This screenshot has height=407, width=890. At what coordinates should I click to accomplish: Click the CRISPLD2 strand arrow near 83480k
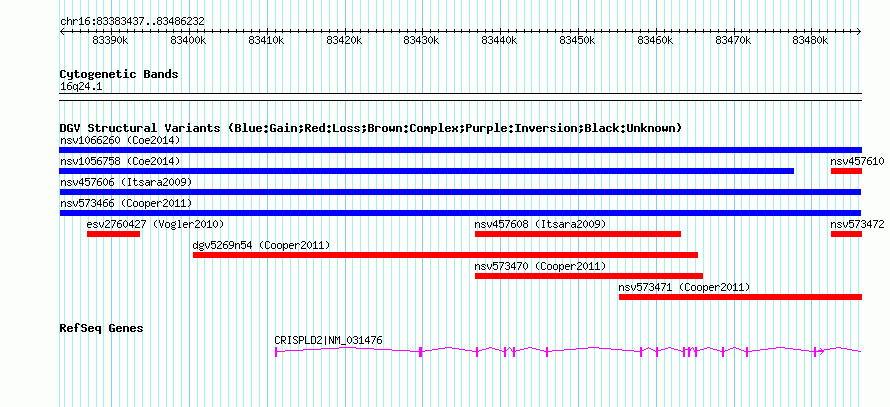(820, 351)
